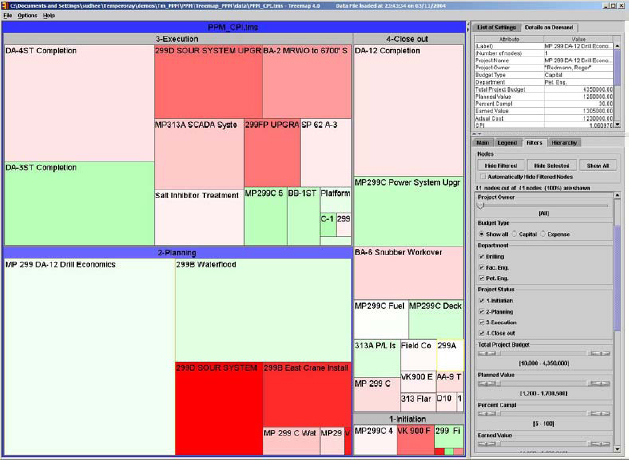The image size is (629, 460).
Task: Click the Show All button
Action: (598, 166)
